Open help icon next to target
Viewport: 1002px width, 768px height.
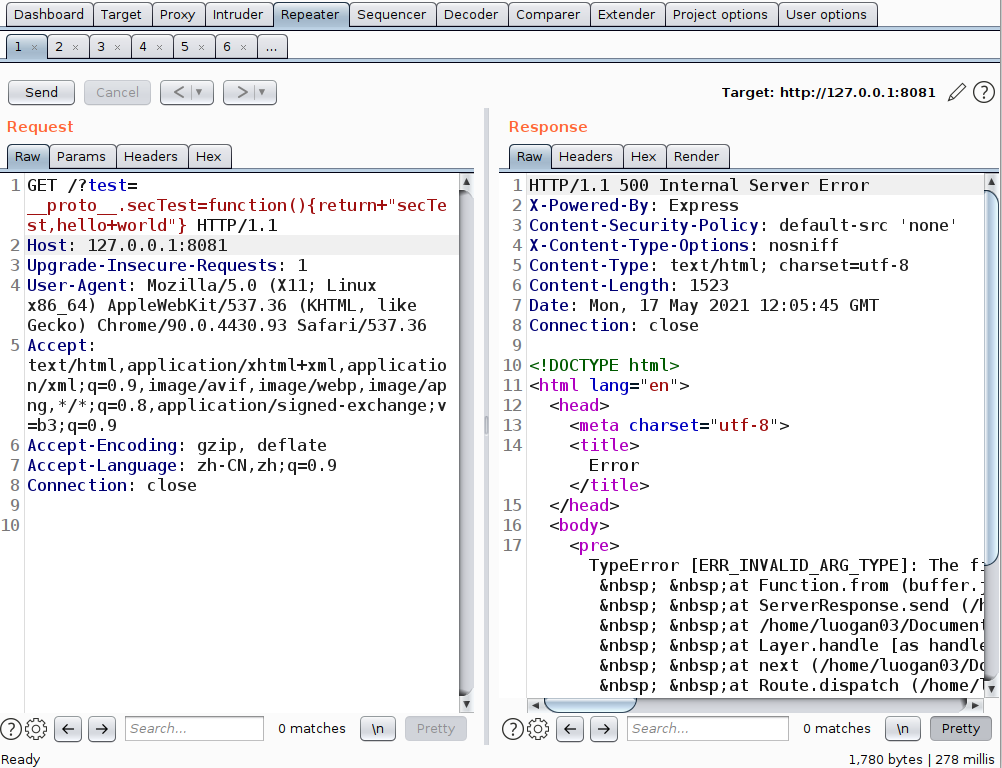pyautogui.click(x=984, y=92)
